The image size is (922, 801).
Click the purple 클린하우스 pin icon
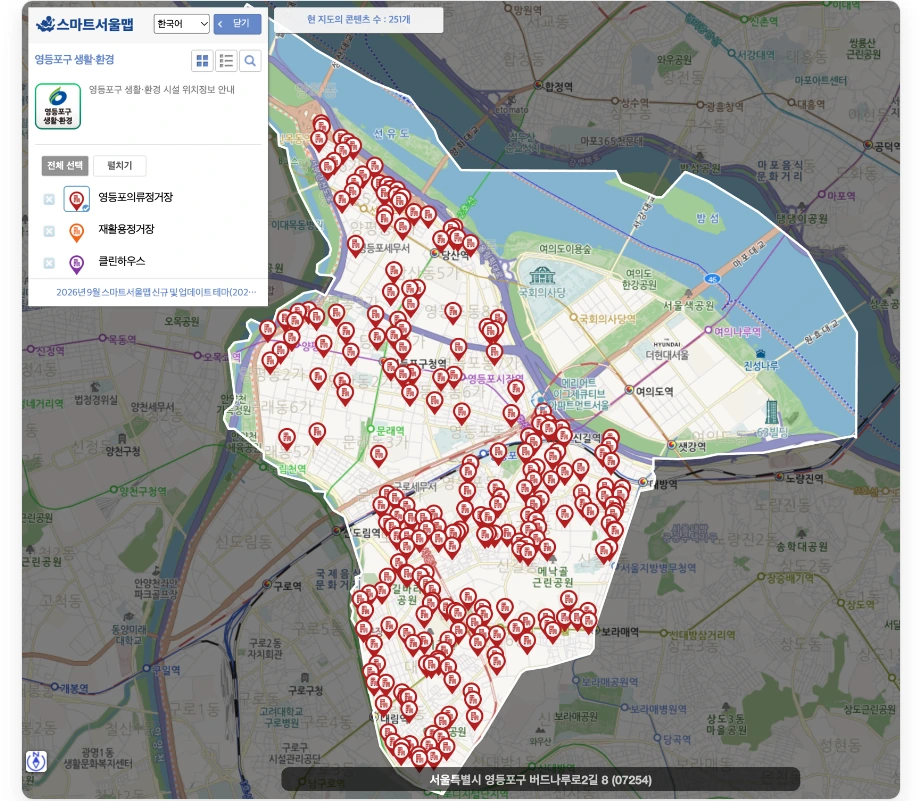click(76, 264)
